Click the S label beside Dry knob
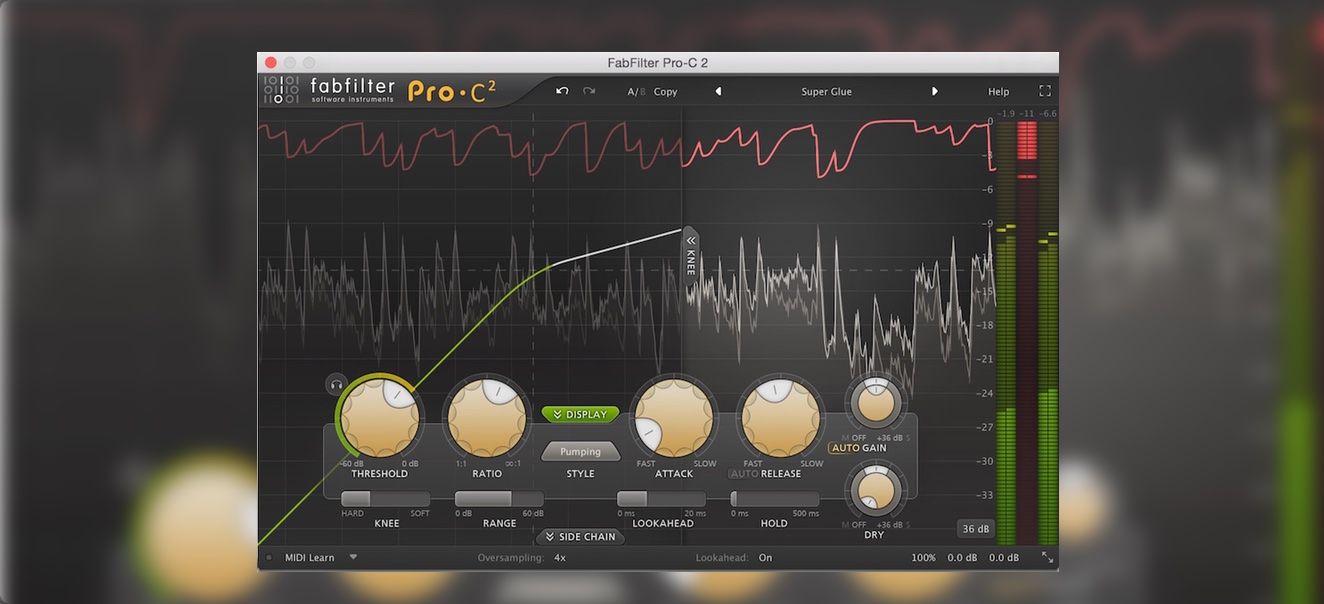Image resolution: width=1324 pixels, height=604 pixels. pos(908,525)
